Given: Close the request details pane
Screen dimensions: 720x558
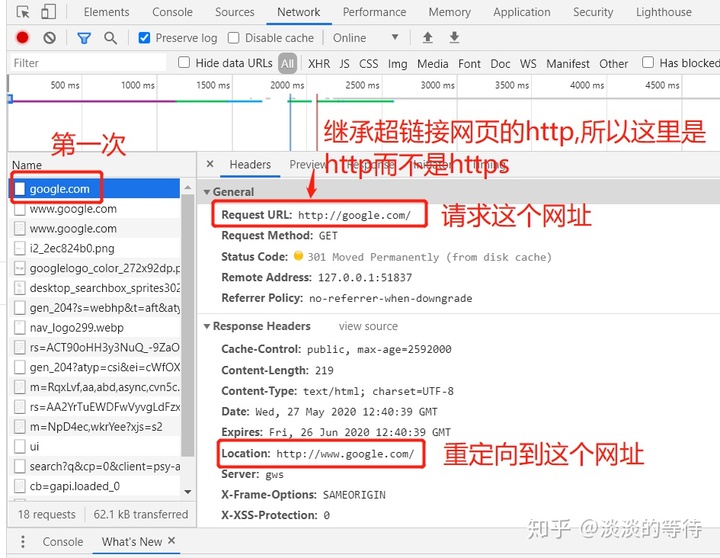Looking at the screenshot, I should tap(210, 164).
